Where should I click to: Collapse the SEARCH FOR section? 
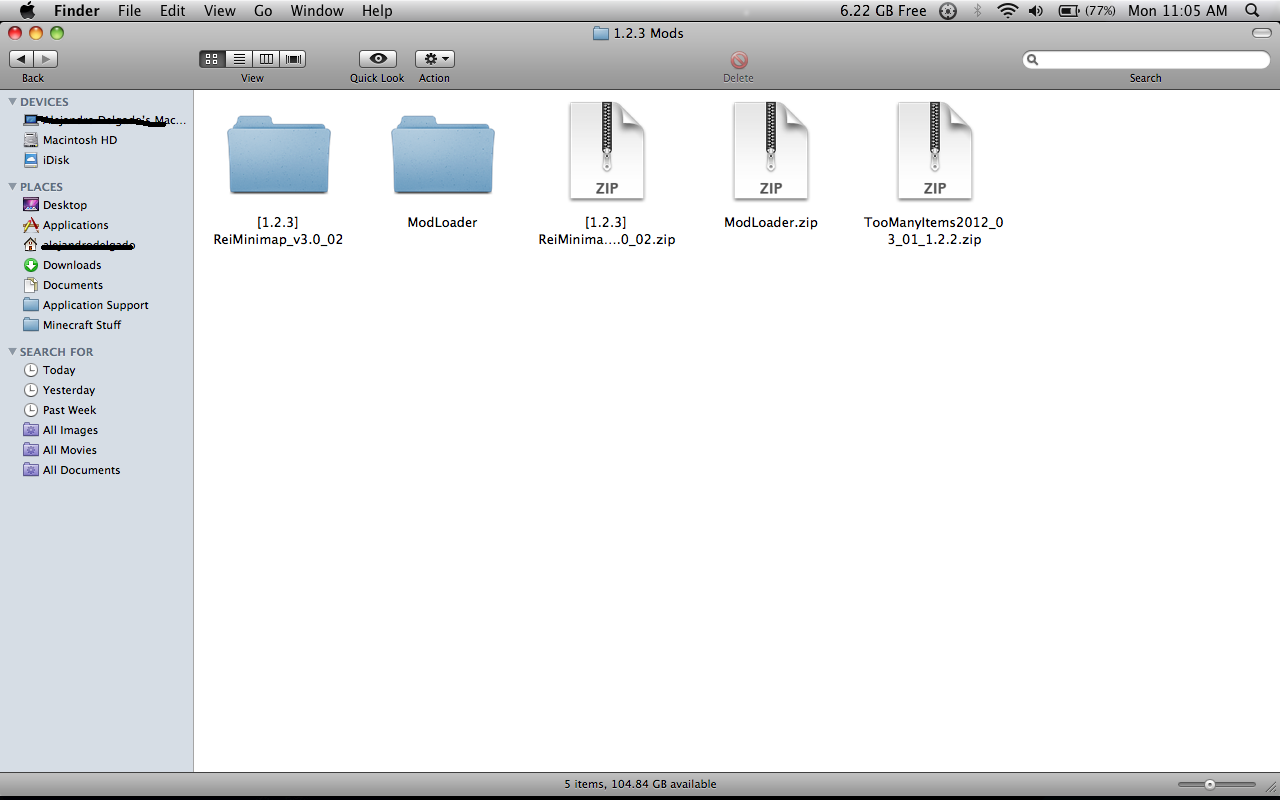tap(12, 352)
